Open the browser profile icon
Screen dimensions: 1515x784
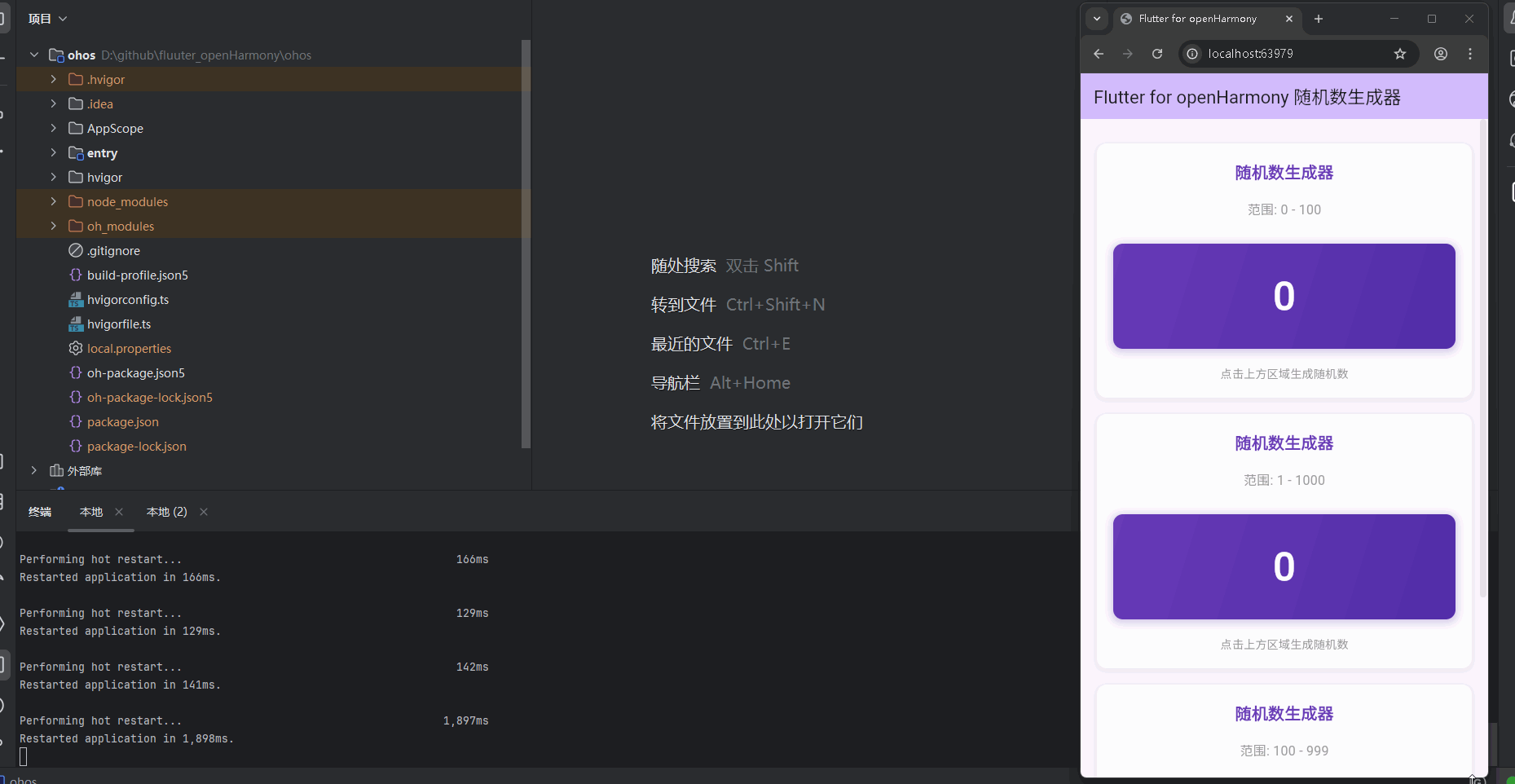pyautogui.click(x=1441, y=54)
